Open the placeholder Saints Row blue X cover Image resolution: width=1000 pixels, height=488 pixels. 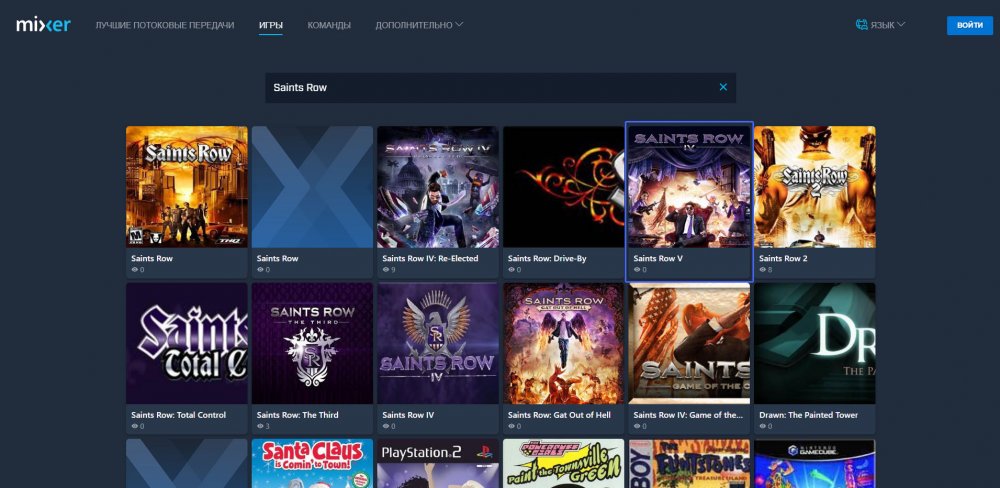pos(312,186)
